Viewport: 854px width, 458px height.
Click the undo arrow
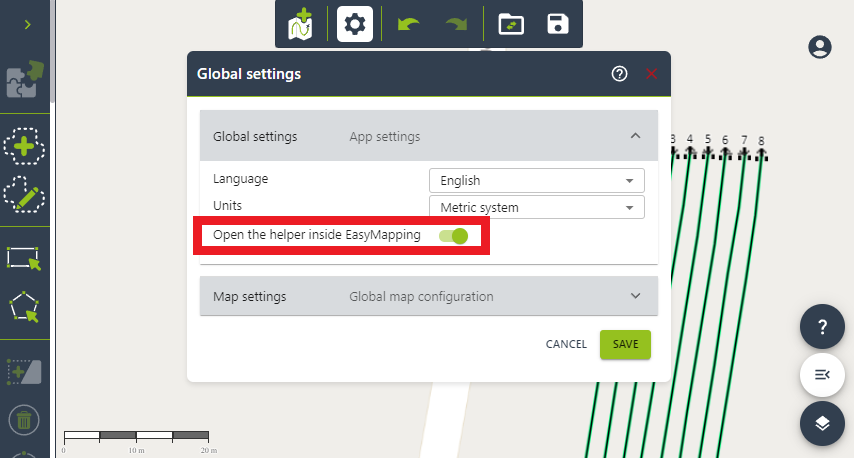[408, 24]
